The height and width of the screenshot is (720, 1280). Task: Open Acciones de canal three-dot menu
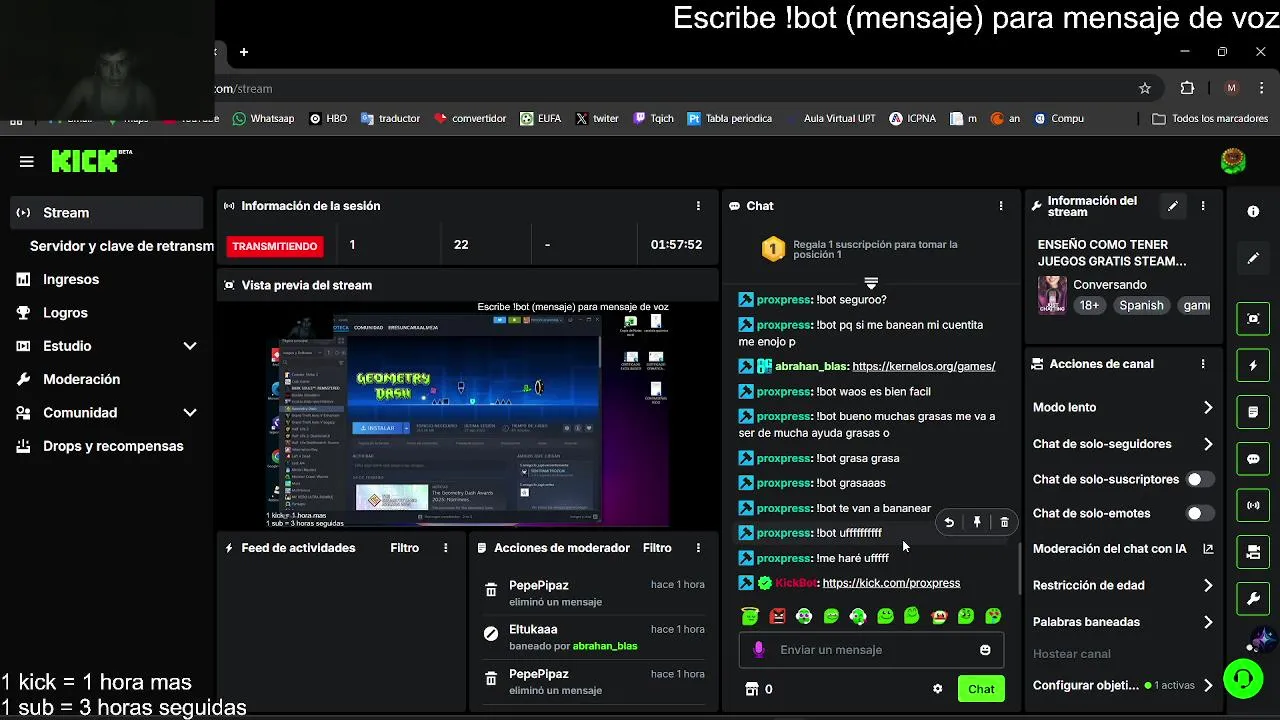coord(1203,364)
